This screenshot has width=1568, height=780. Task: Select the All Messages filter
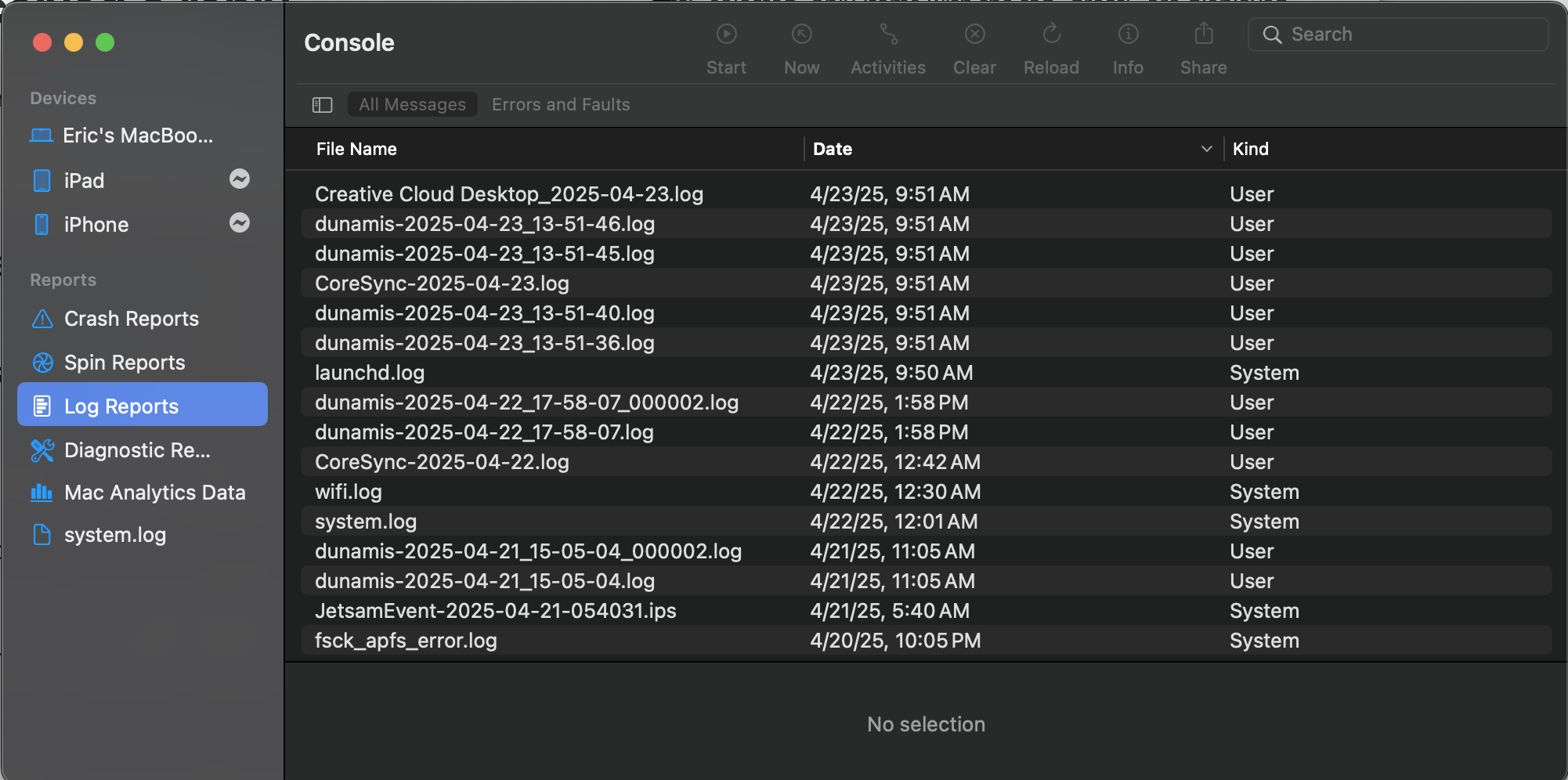click(412, 105)
